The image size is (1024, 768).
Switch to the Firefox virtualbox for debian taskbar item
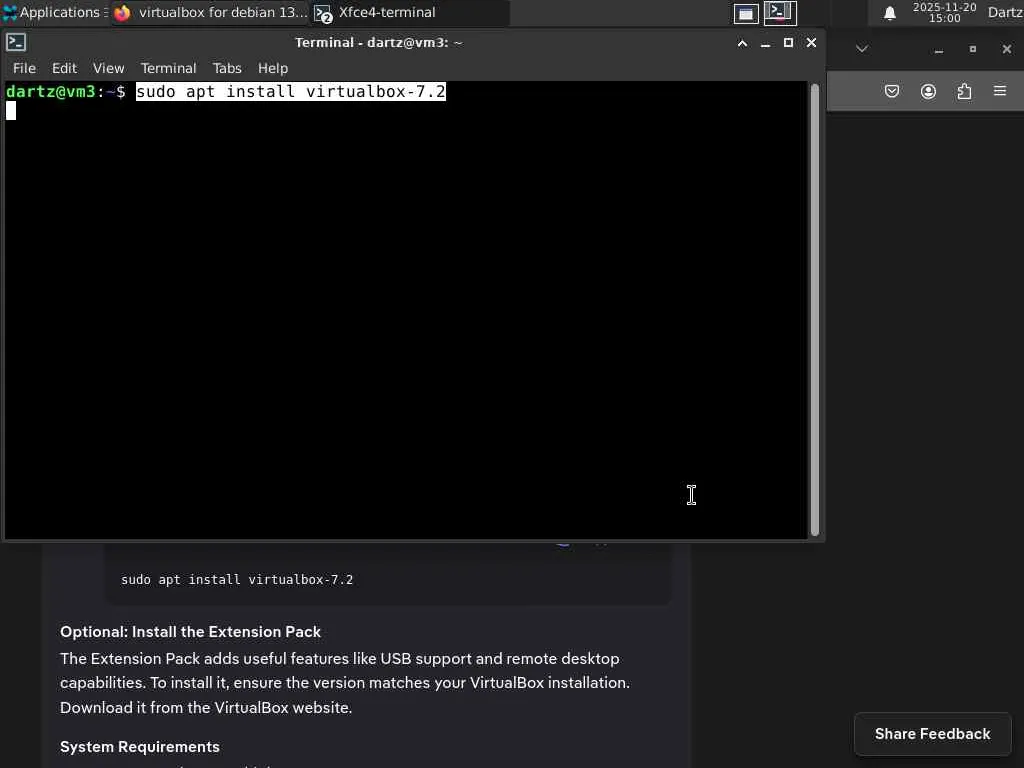pyautogui.click(x=210, y=12)
